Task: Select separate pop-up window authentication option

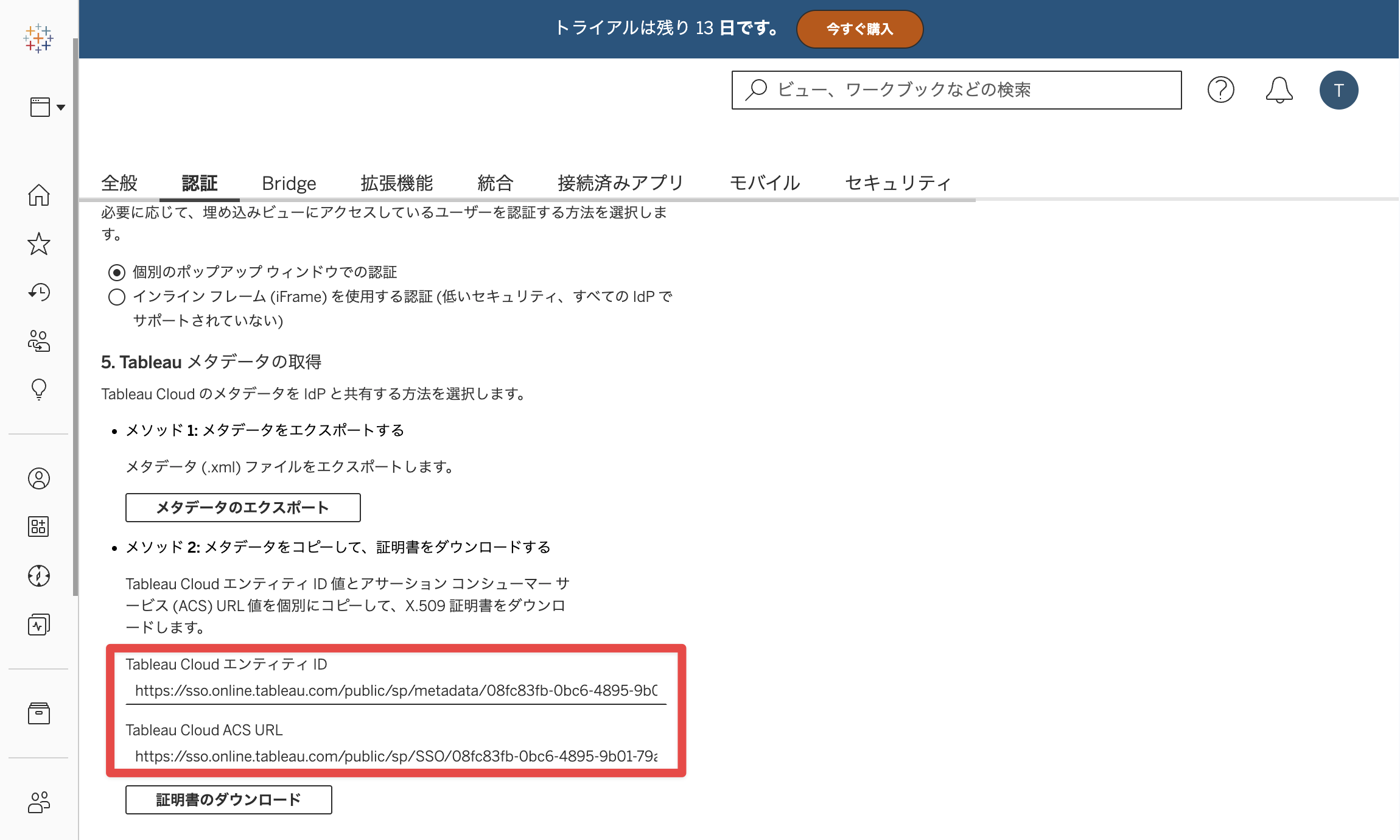Action: (117, 272)
